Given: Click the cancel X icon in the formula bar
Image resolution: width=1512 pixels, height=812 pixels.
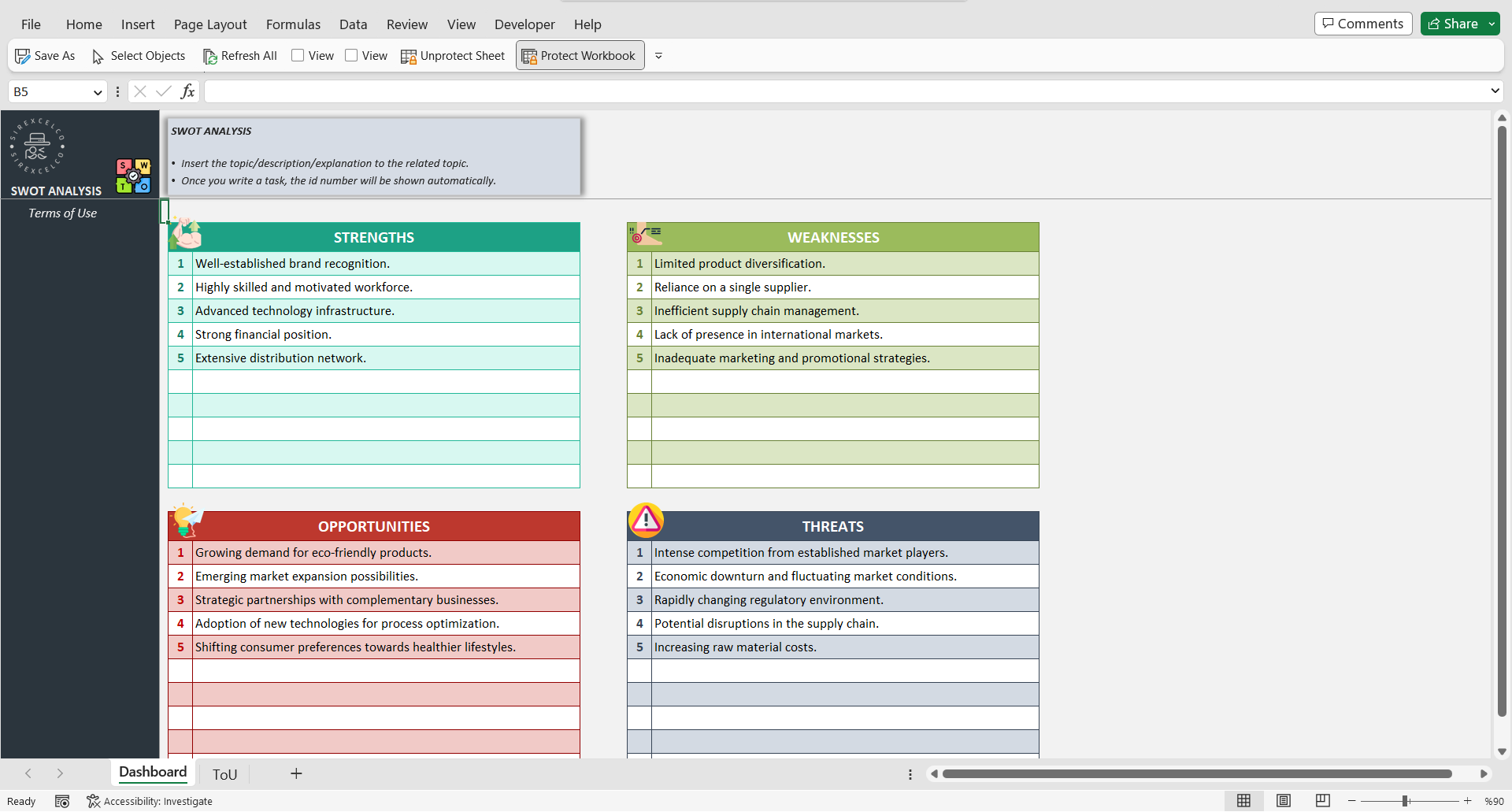Looking at the screenshot, I should pos(140,91).
